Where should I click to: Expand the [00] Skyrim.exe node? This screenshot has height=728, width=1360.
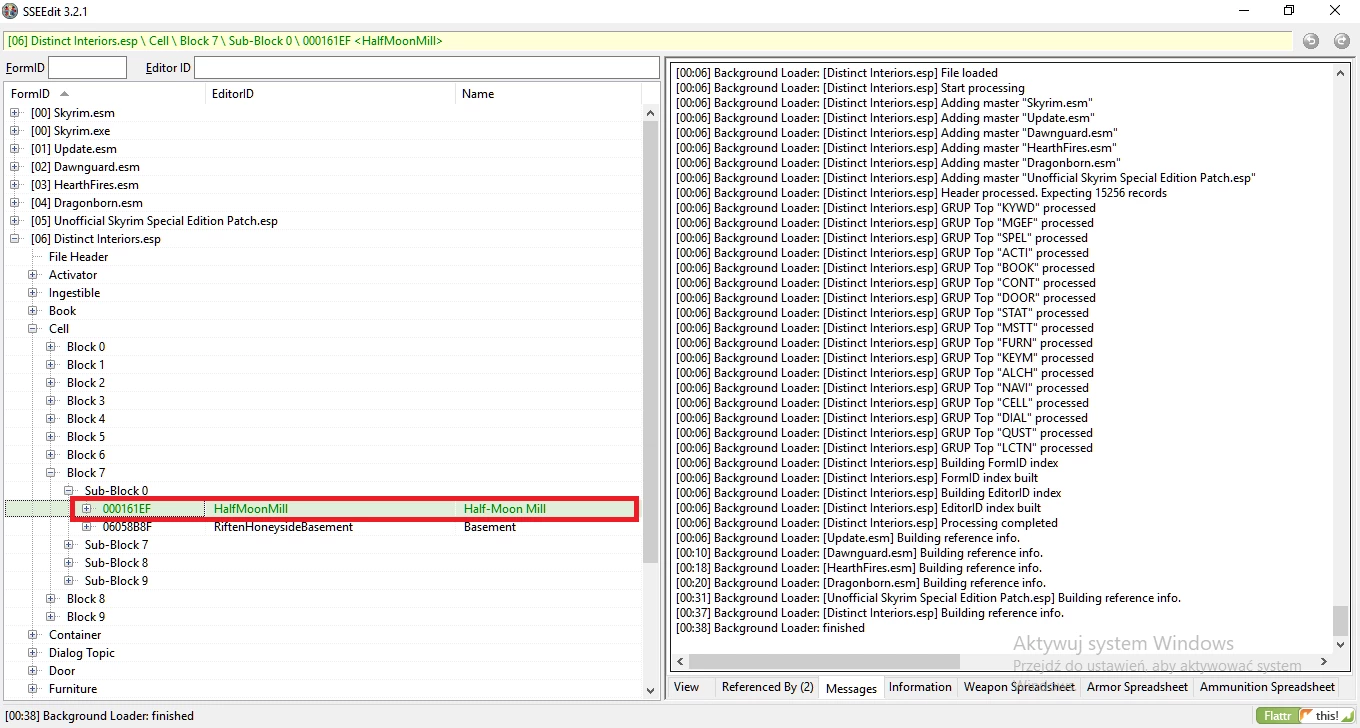tap(15, 131)
